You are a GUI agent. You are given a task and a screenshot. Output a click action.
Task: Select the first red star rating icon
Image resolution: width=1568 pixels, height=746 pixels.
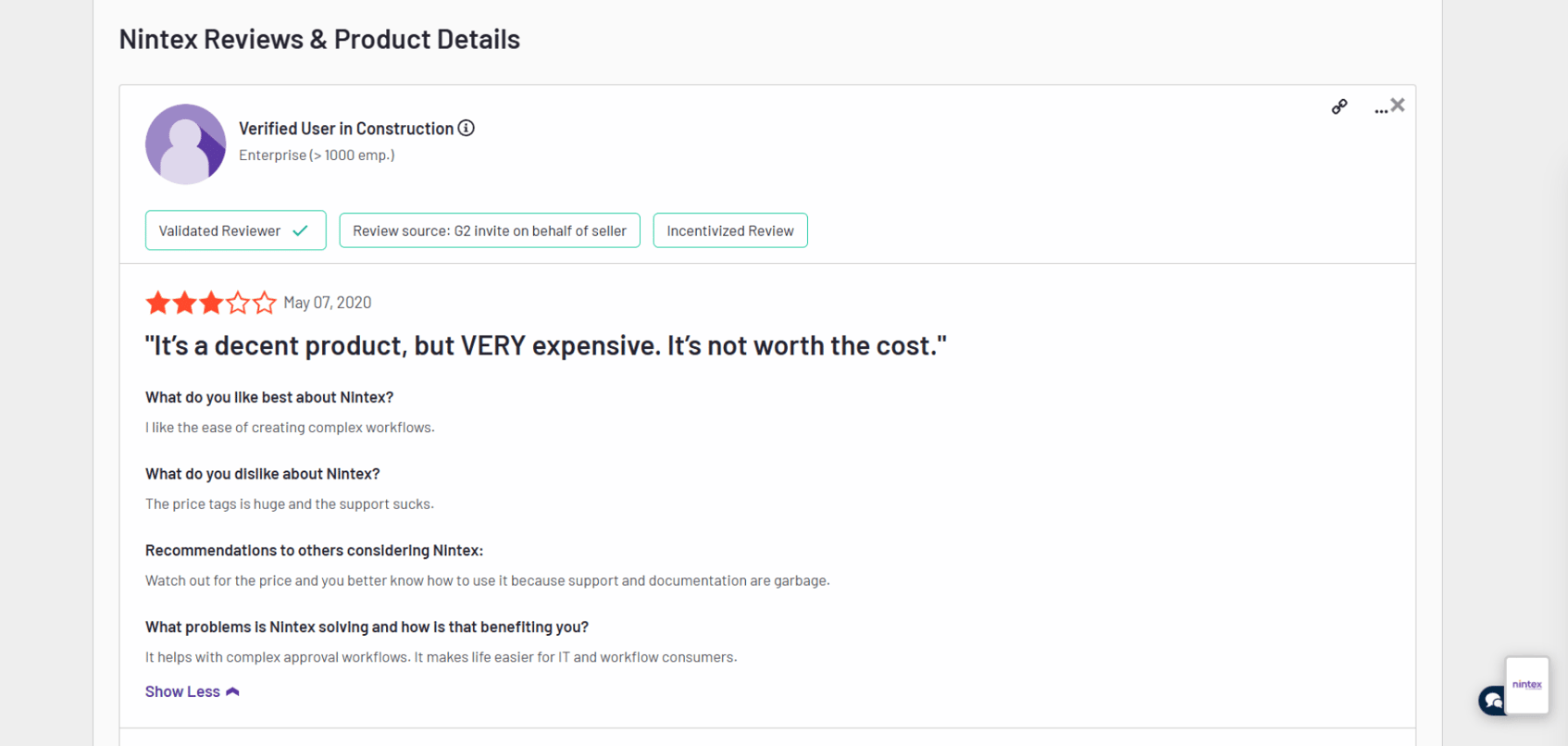click(x=158, y=302)
